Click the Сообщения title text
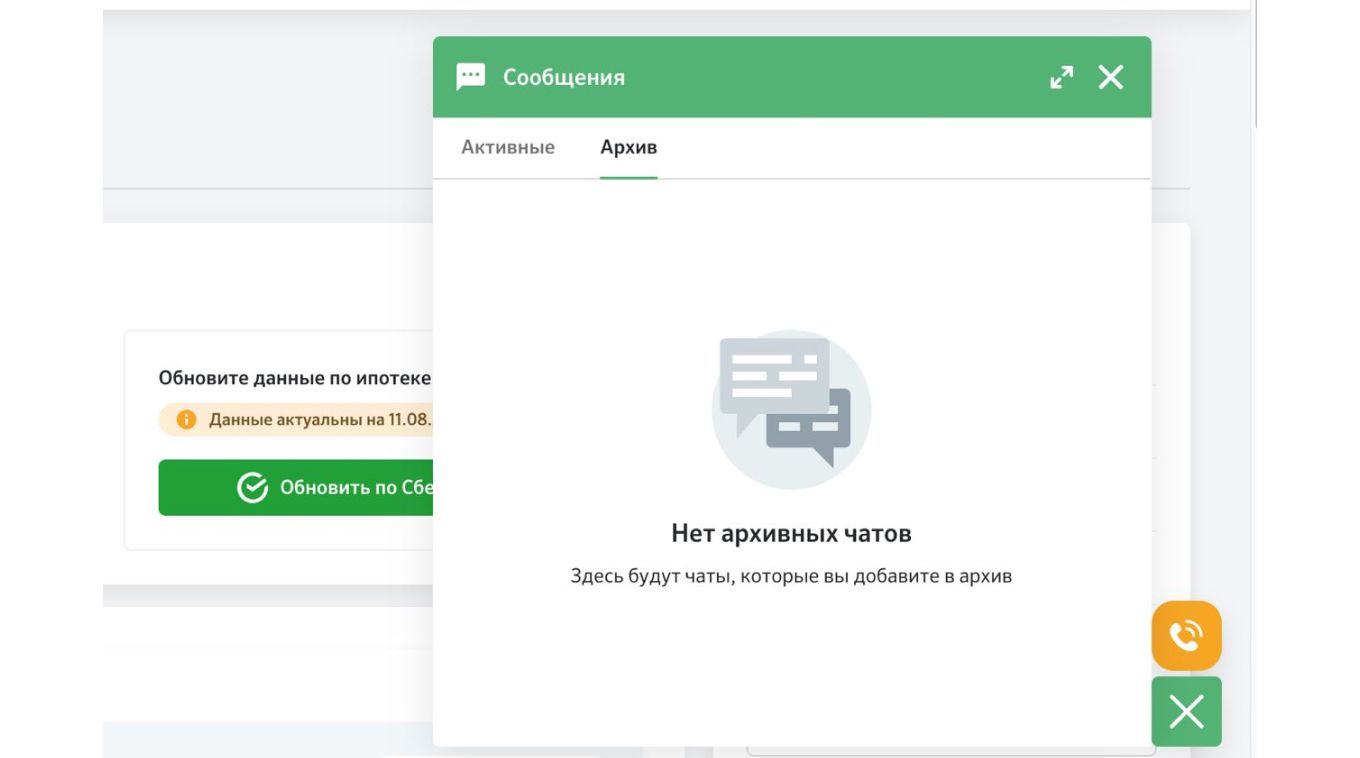The image size is (1360, 758). point(563,77)
